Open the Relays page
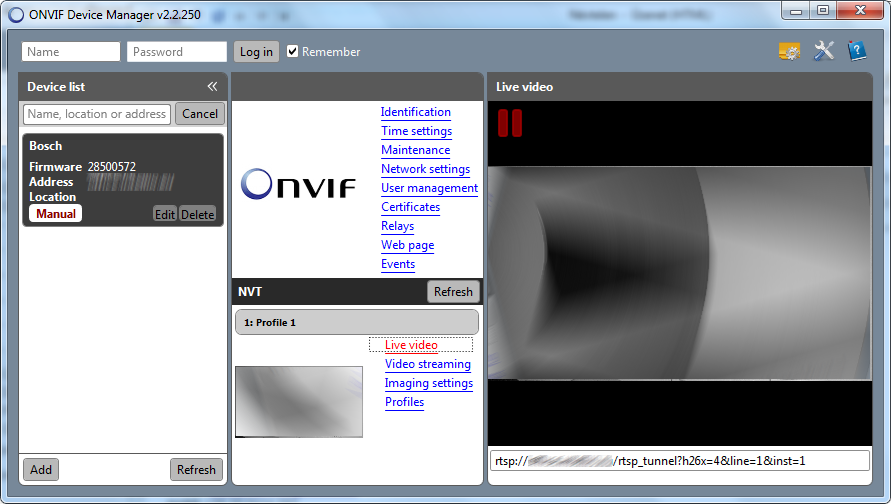Screen dimensions: 891x504 397,226
